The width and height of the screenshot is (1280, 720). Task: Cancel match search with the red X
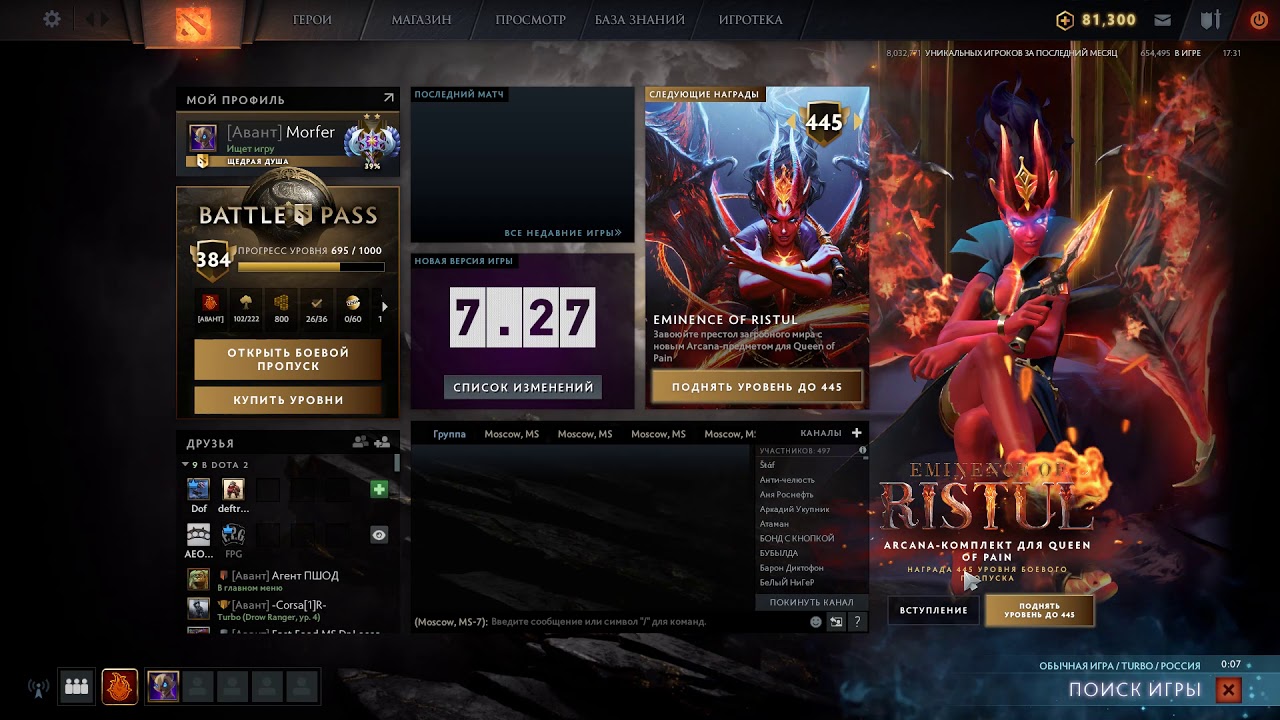[1228, 690]
